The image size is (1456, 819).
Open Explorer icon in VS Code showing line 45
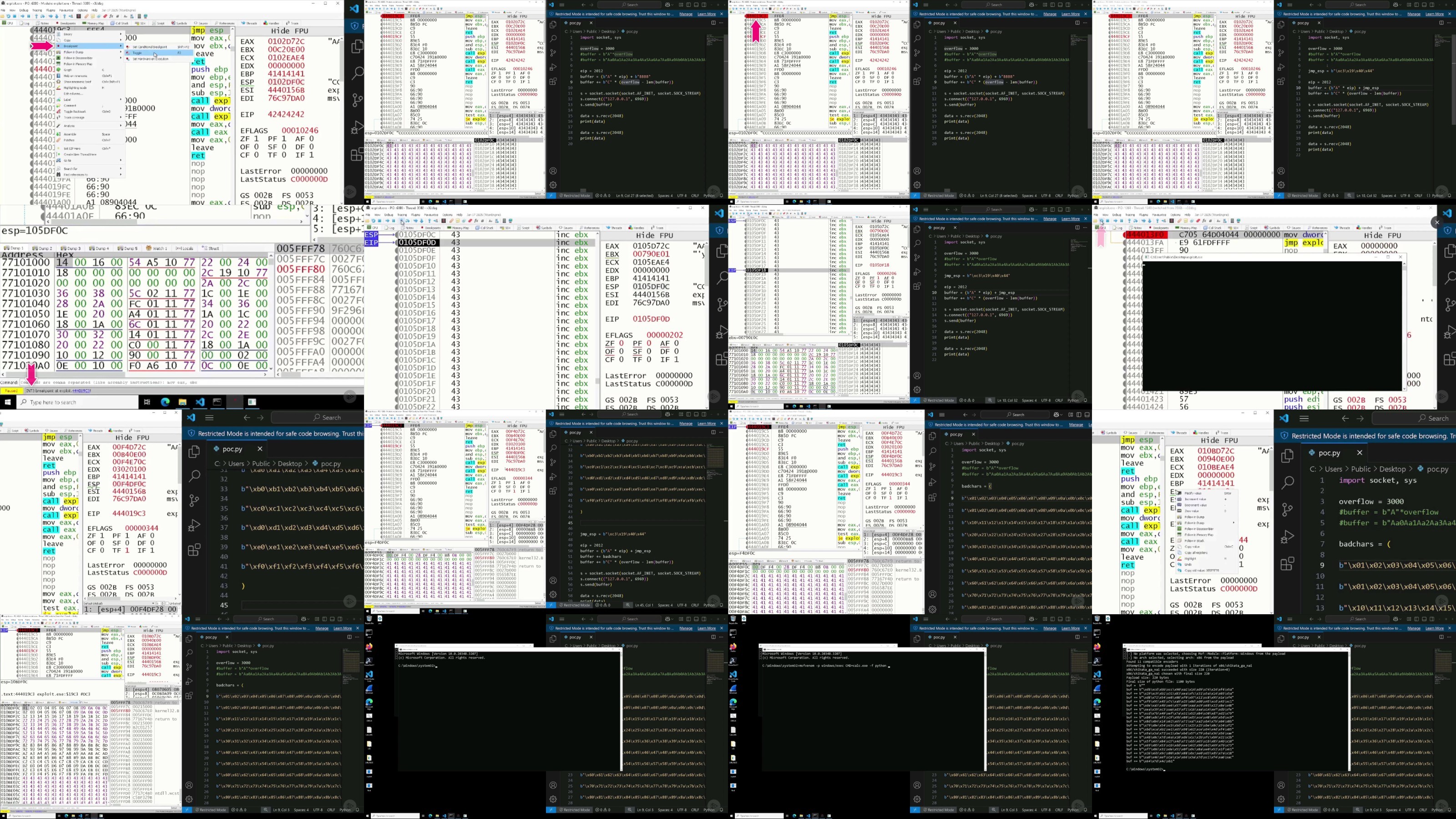point(194,451)
